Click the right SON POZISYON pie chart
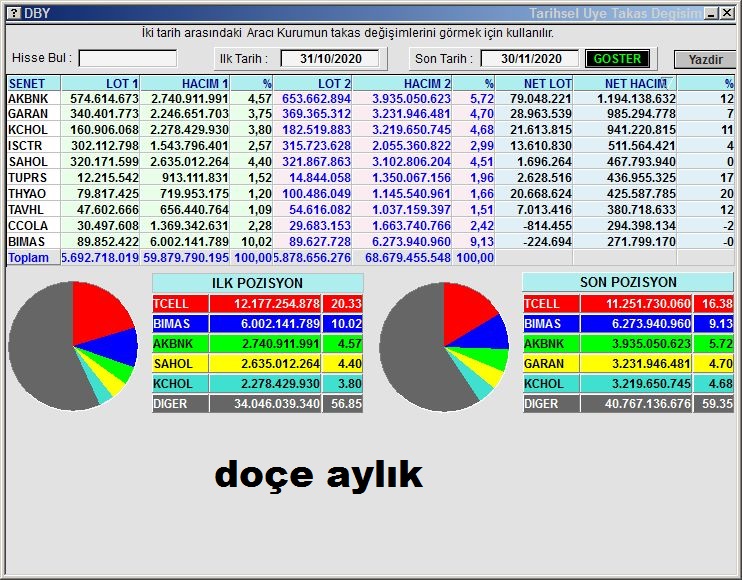Viewport: 742px width, 580px height. [x=444, y=346]
